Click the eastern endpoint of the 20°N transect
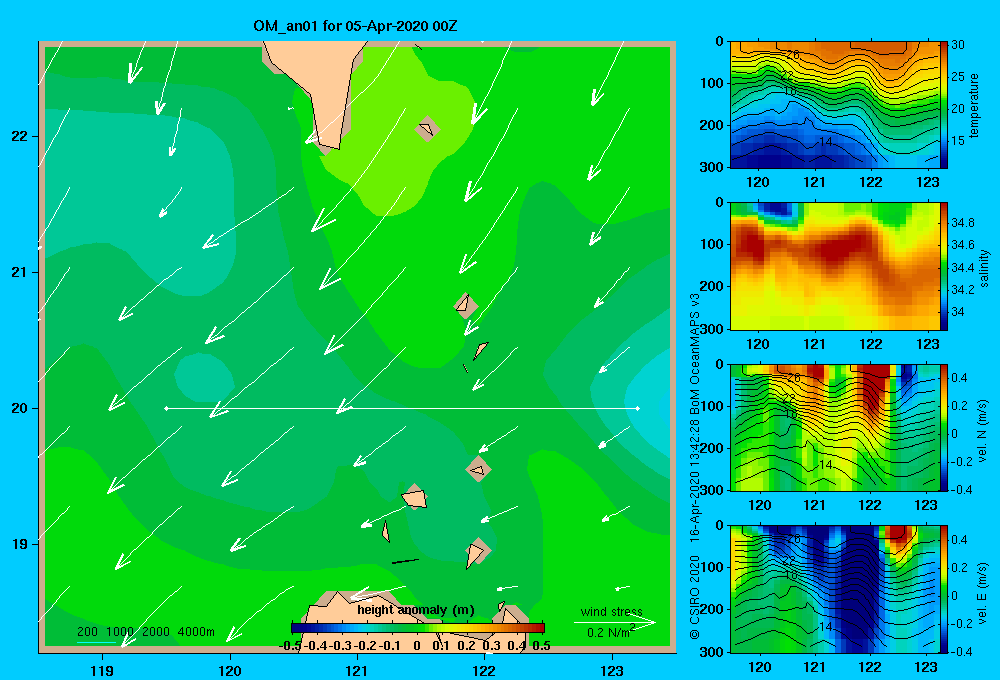Screen dimensions: 1000x680 637,408
